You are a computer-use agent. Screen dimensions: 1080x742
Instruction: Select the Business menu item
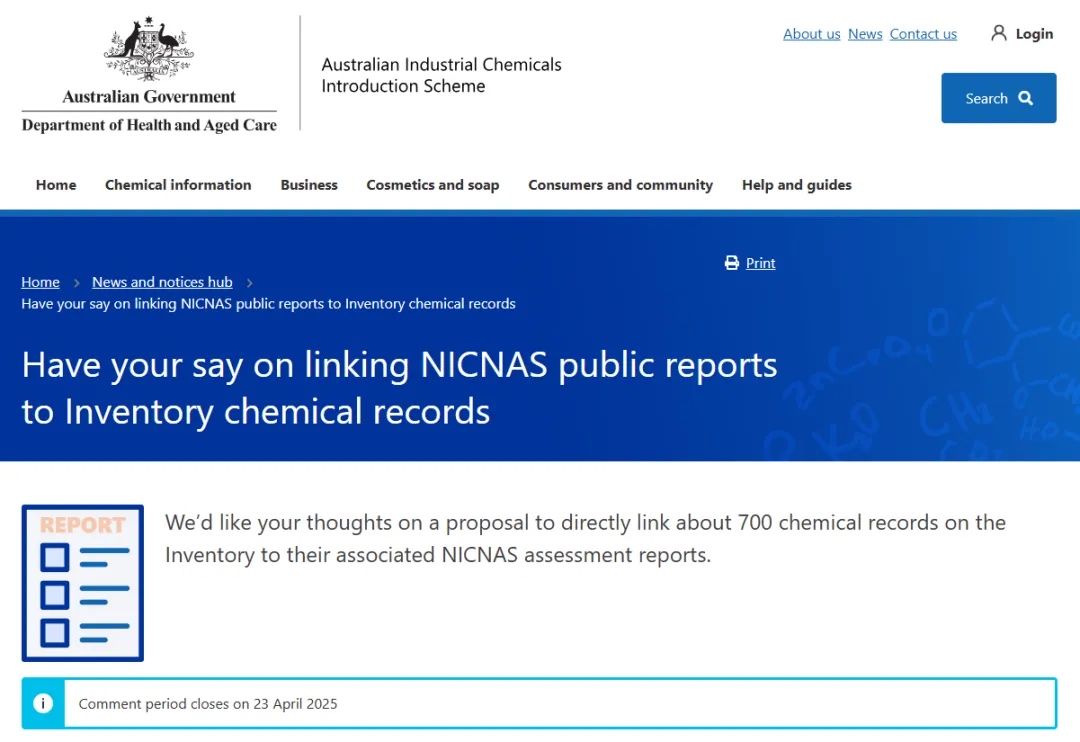click(309, 185)
